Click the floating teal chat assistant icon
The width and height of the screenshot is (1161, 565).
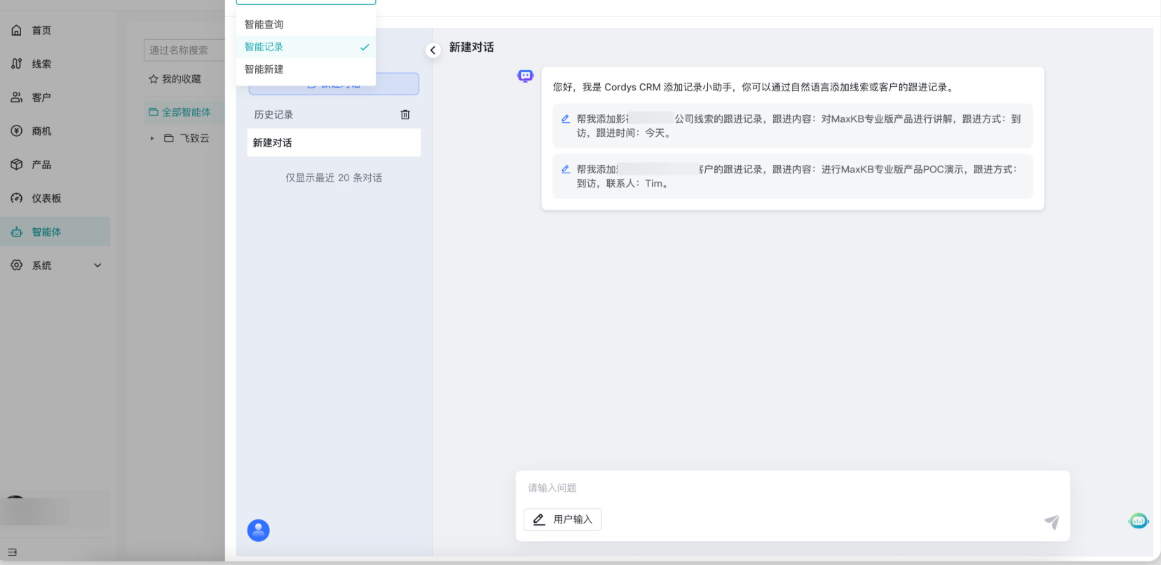click(1139, 521)
